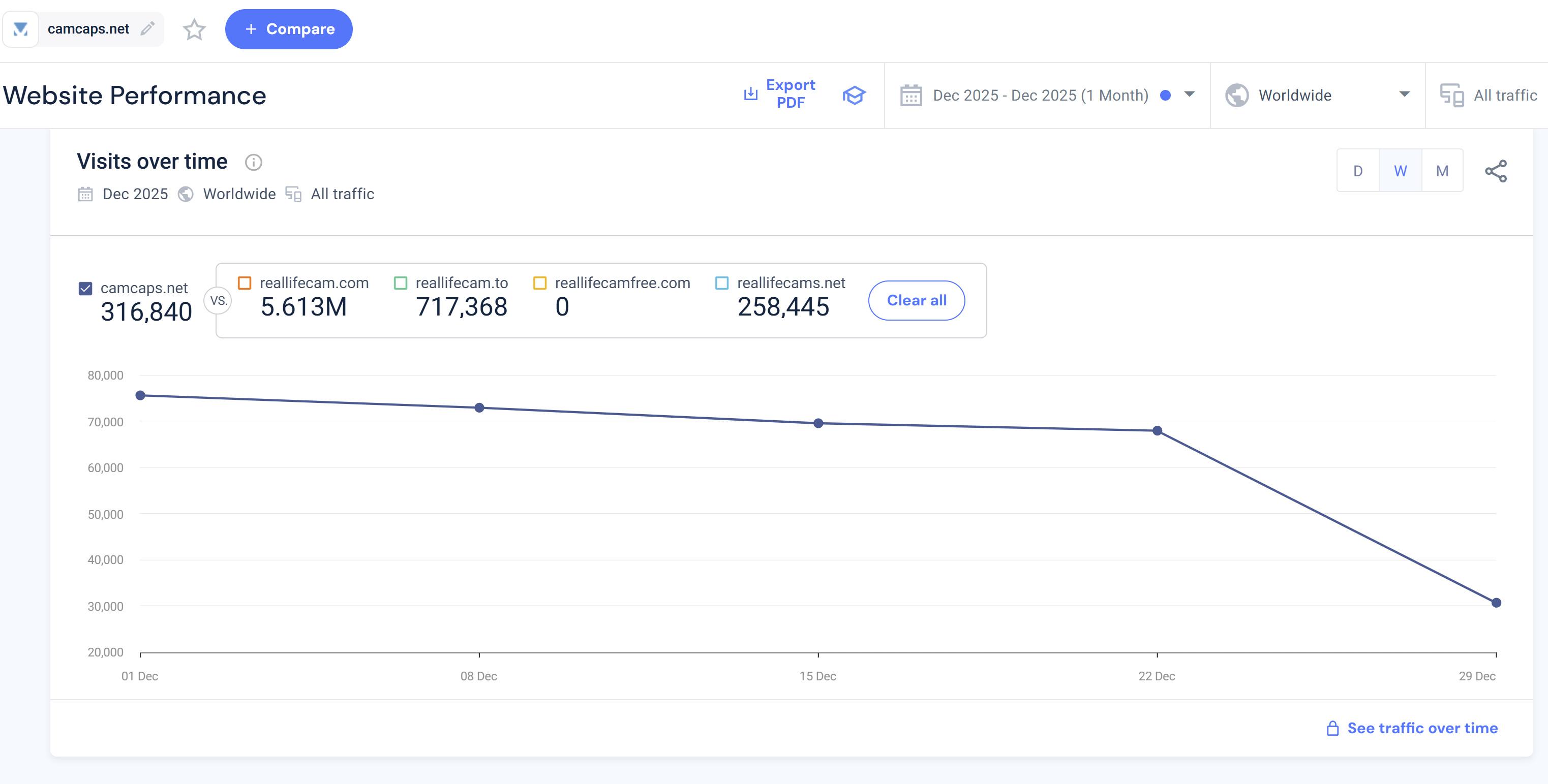Click the graduation cap learning icon
This screenshot has width=1548, height=784.
[x=854, y=95]
